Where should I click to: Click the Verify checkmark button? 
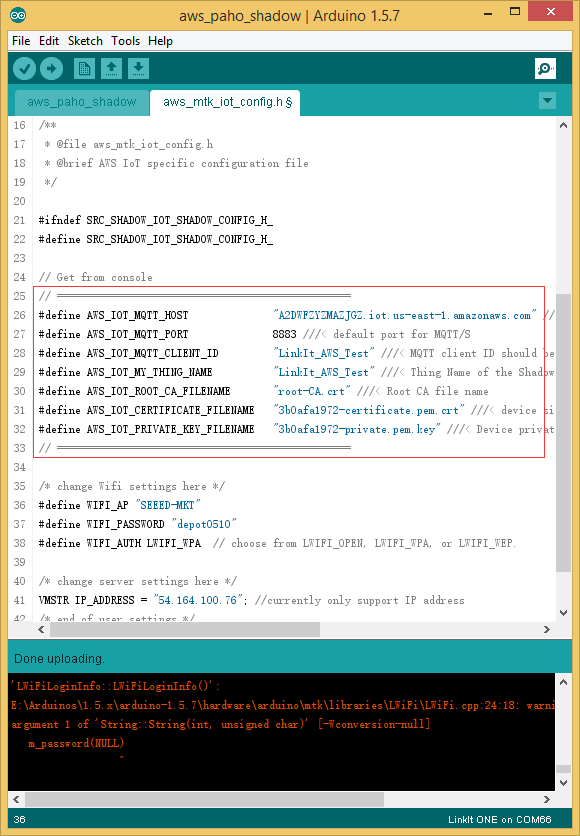point(24,68)
